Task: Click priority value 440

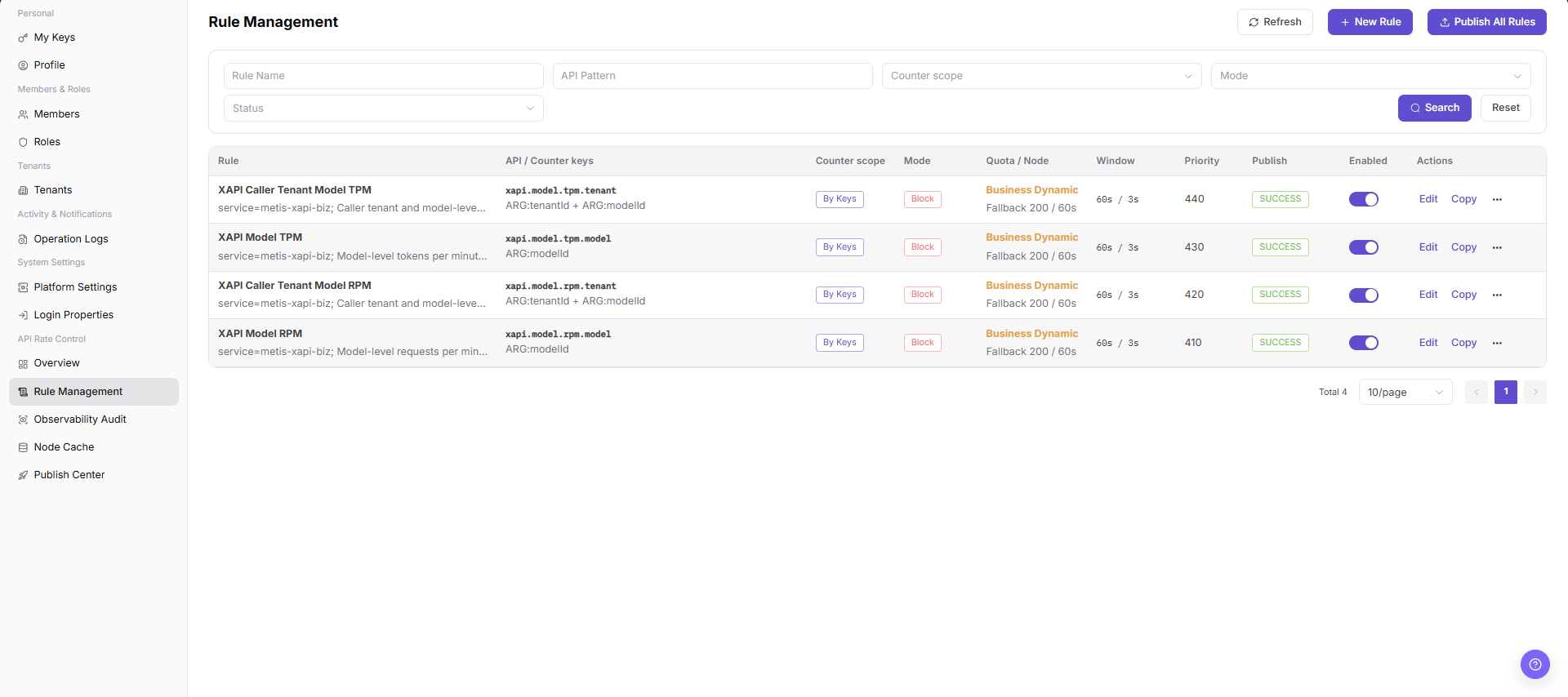Action: tap(1194, 199)
